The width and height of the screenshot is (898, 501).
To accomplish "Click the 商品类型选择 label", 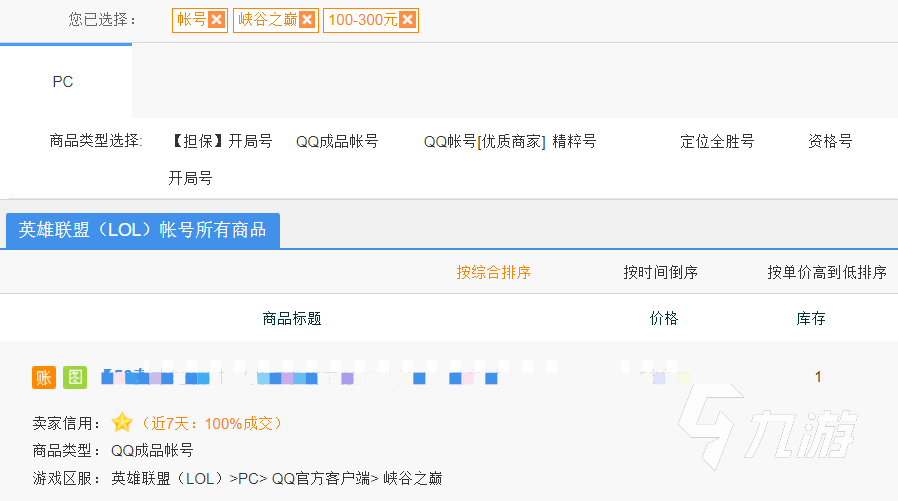I will pos(96,141).
